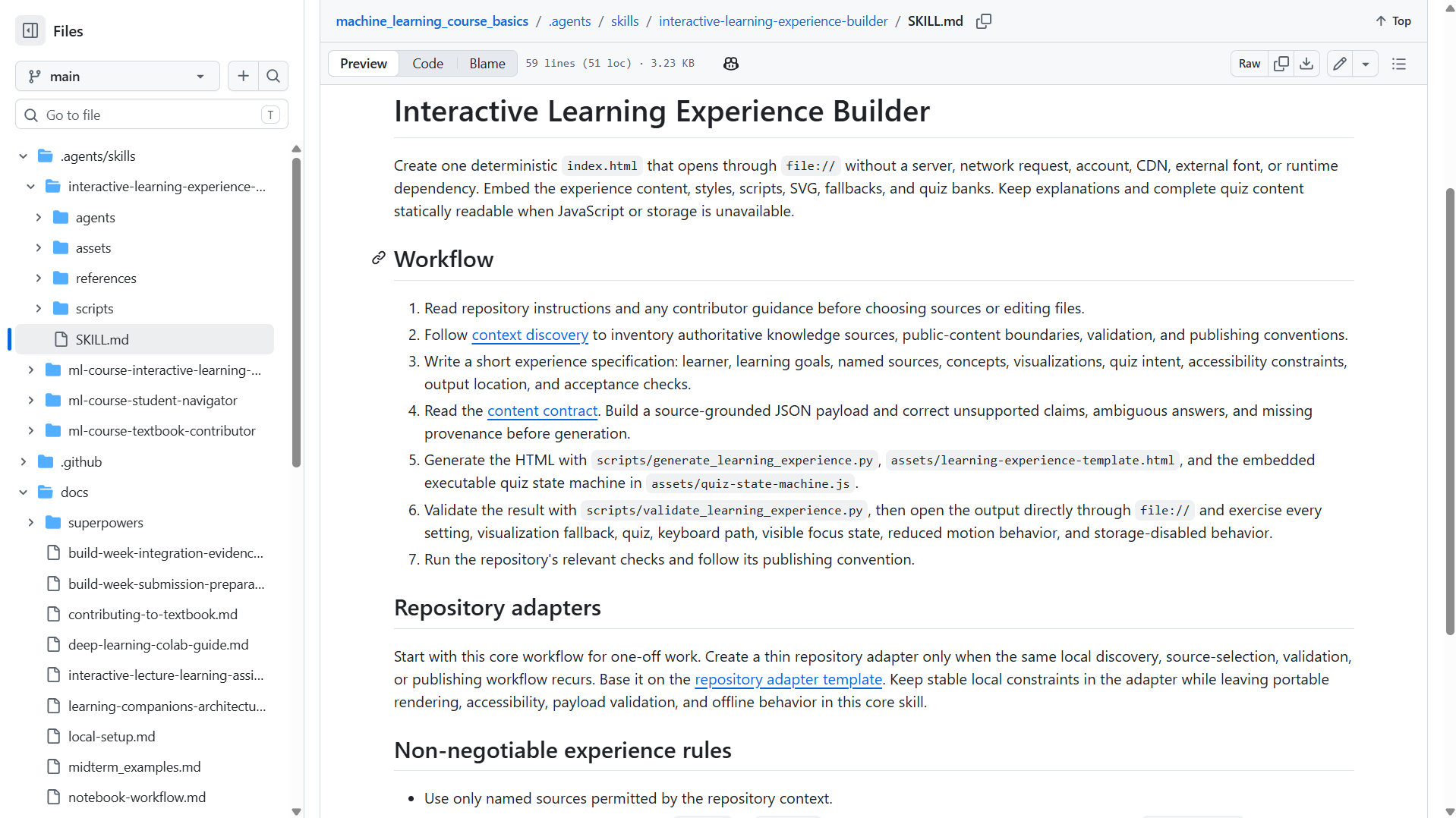Switch to the Blame tab
The image size is (1456, 818).
pyautogui.click(x=487, y=64)
